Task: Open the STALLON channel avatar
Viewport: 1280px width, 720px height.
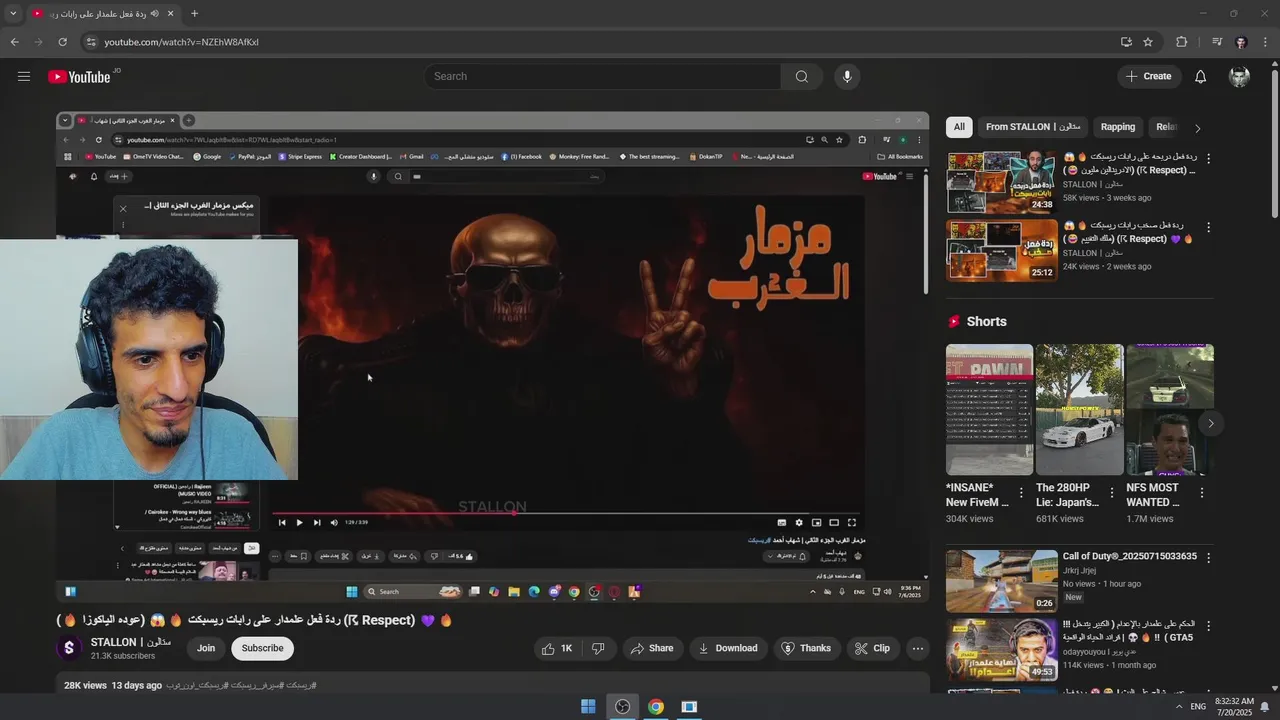Action: pos(69,648)
